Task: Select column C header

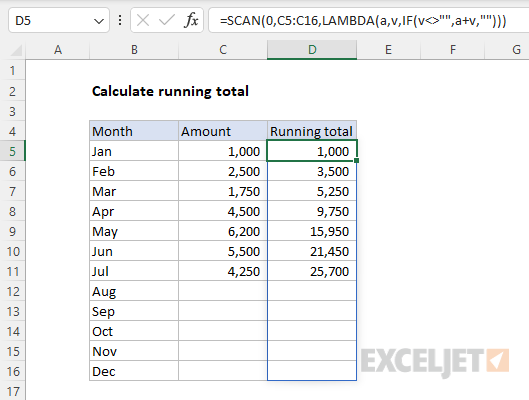Action: (223, 50)
